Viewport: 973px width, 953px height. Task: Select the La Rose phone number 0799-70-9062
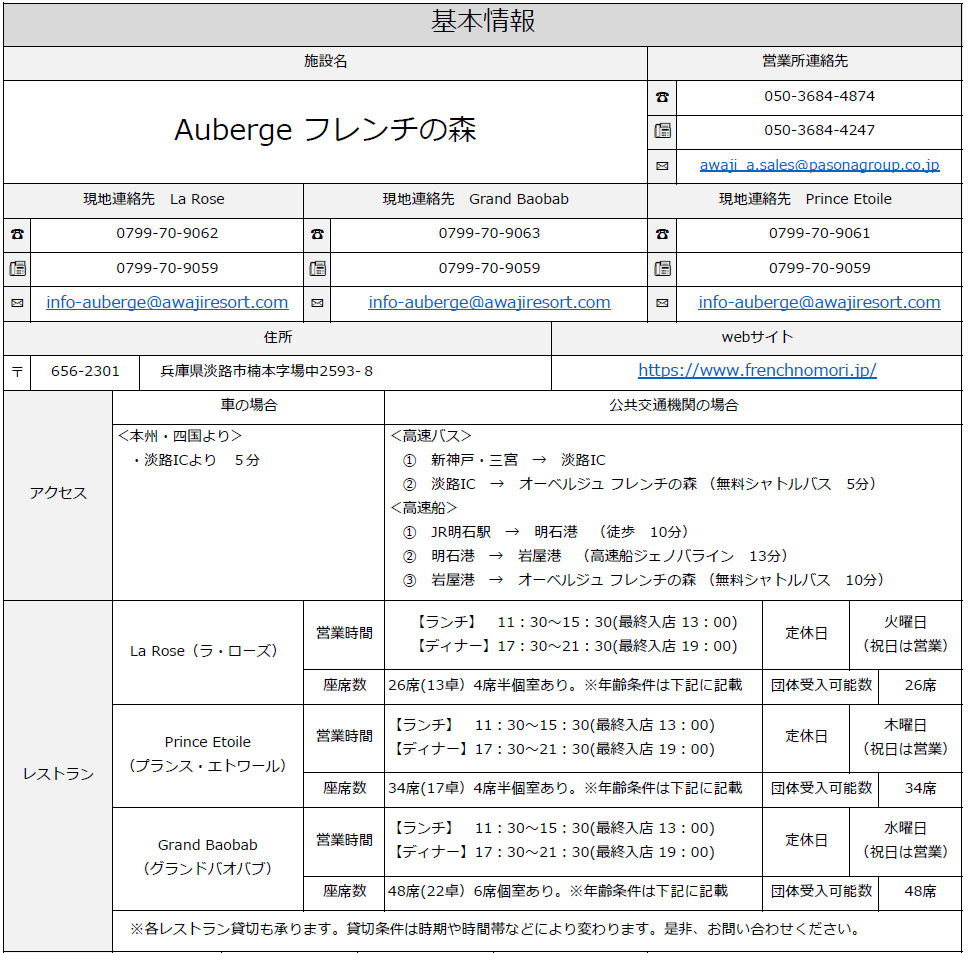click(167, 234)
